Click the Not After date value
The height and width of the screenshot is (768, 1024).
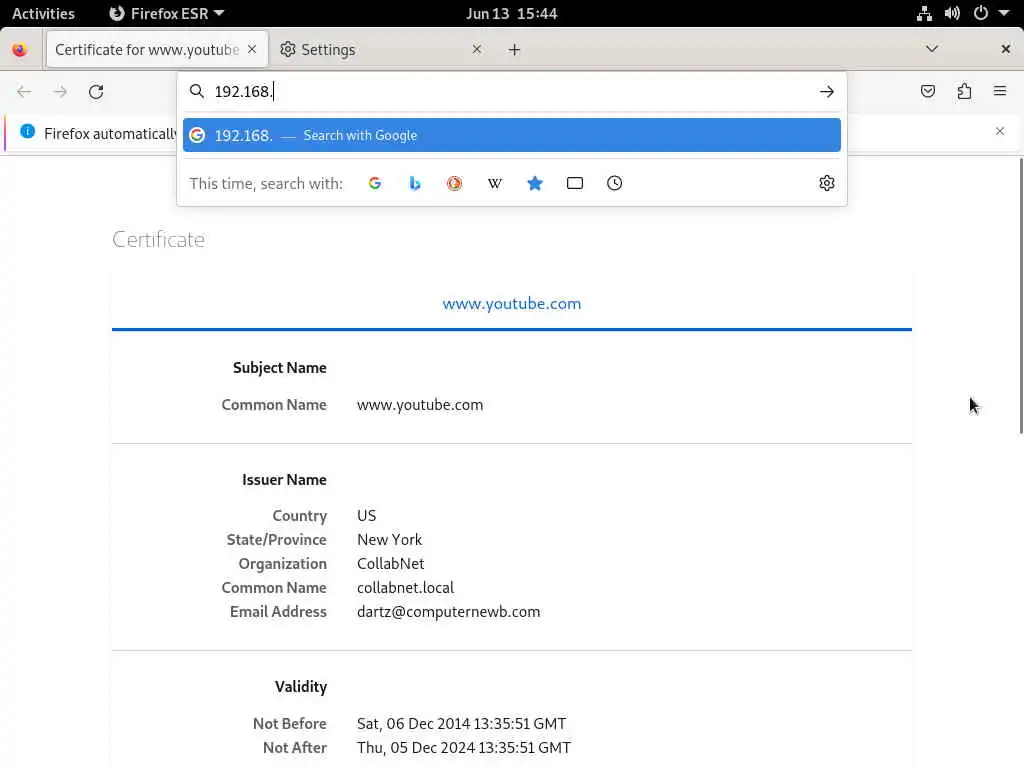464,748
